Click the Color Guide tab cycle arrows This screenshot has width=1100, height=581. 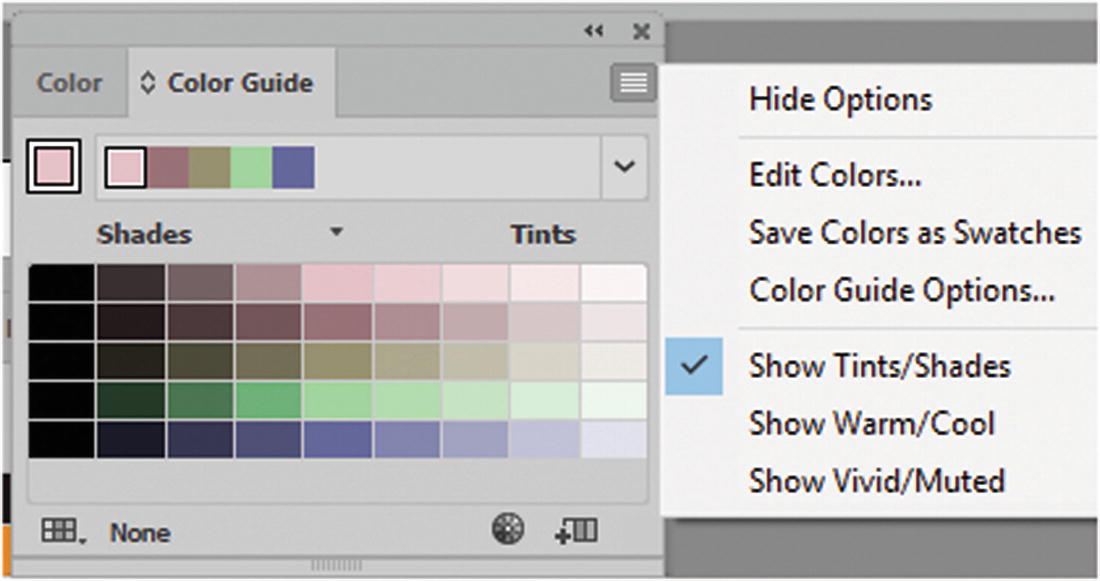(149, 83)
